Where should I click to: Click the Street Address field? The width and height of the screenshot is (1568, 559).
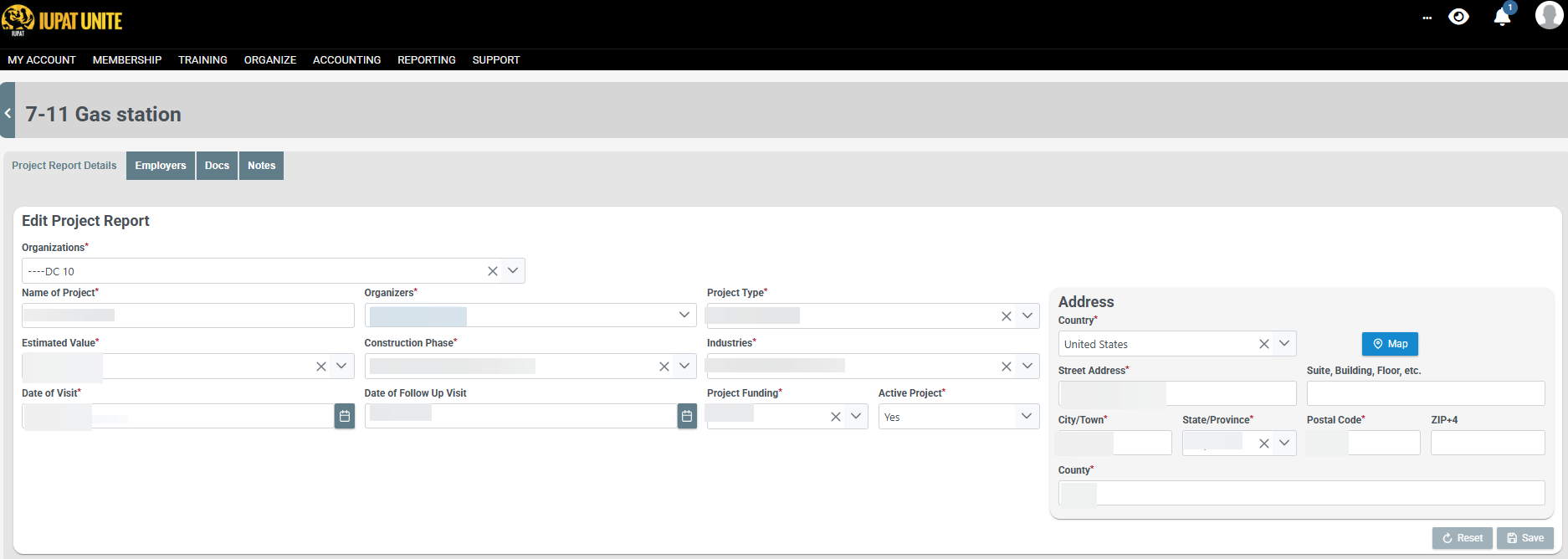(x=1177, y=393)
